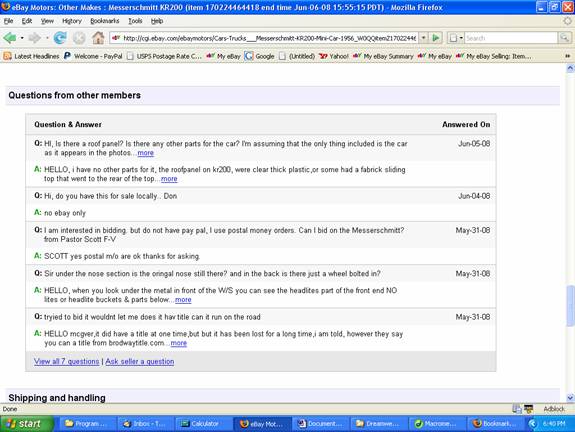The width and height of the screenshot is (575, 432).
Task: Click more link on roof panel question
Action: pos(146,153)
